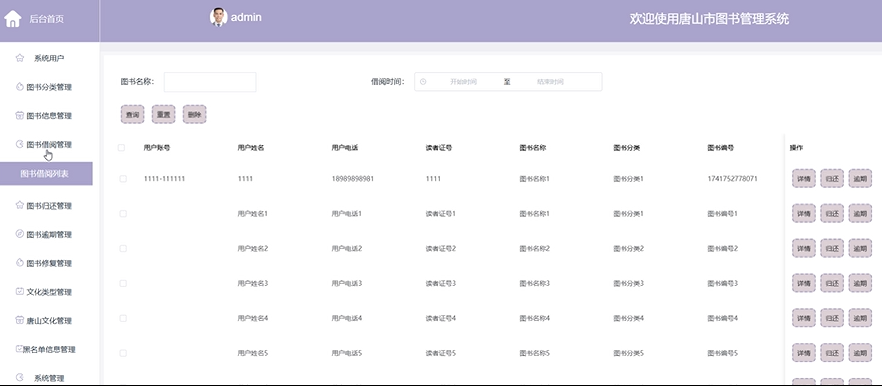882x386 pixels.
Task: Click the 读者证号 column header
Action: click(439, 148)
